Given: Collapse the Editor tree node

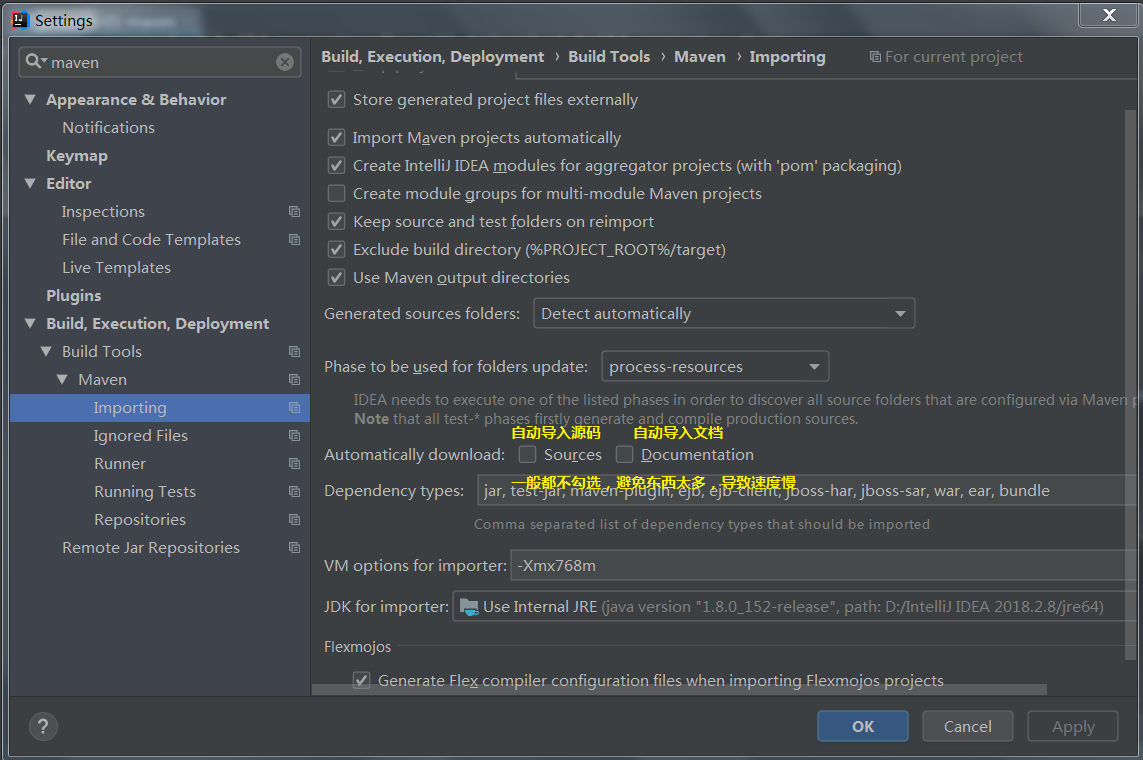Looking at the screenshot, I should tap(30, 184).
